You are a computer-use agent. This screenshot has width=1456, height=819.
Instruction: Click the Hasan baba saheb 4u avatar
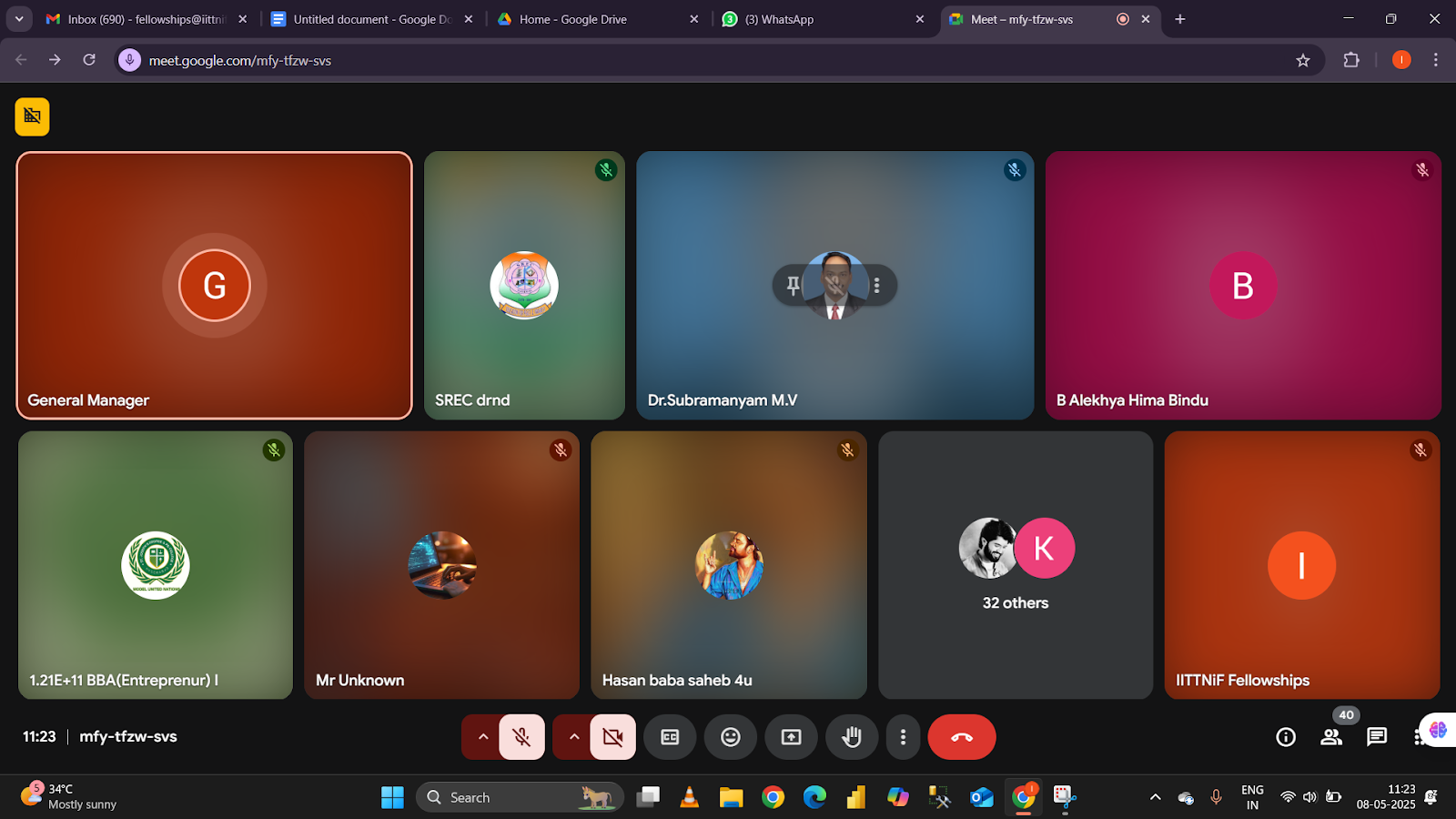729,565
